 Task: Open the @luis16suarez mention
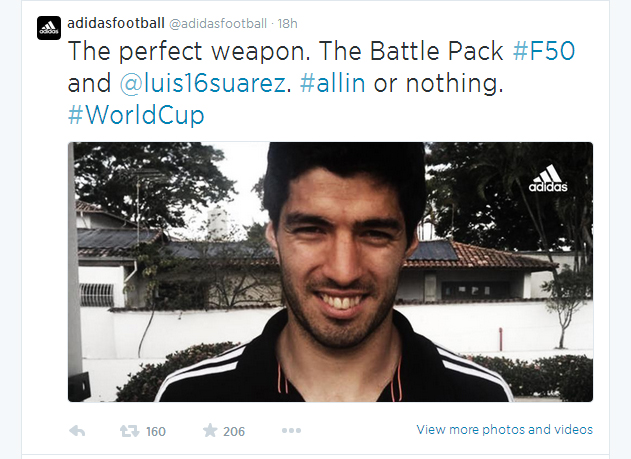(203, 83)
